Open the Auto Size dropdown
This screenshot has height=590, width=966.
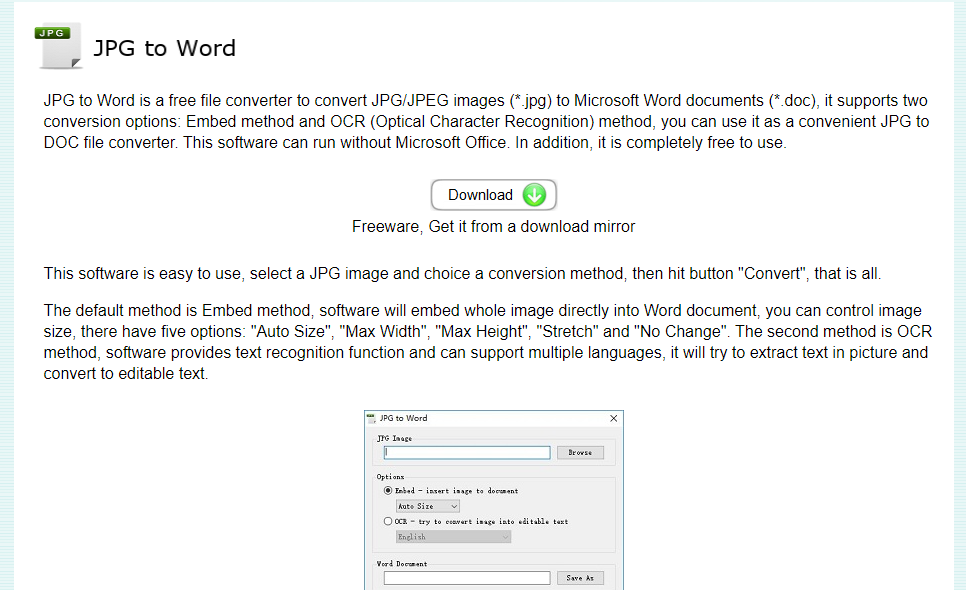click(x=426, y=505)
